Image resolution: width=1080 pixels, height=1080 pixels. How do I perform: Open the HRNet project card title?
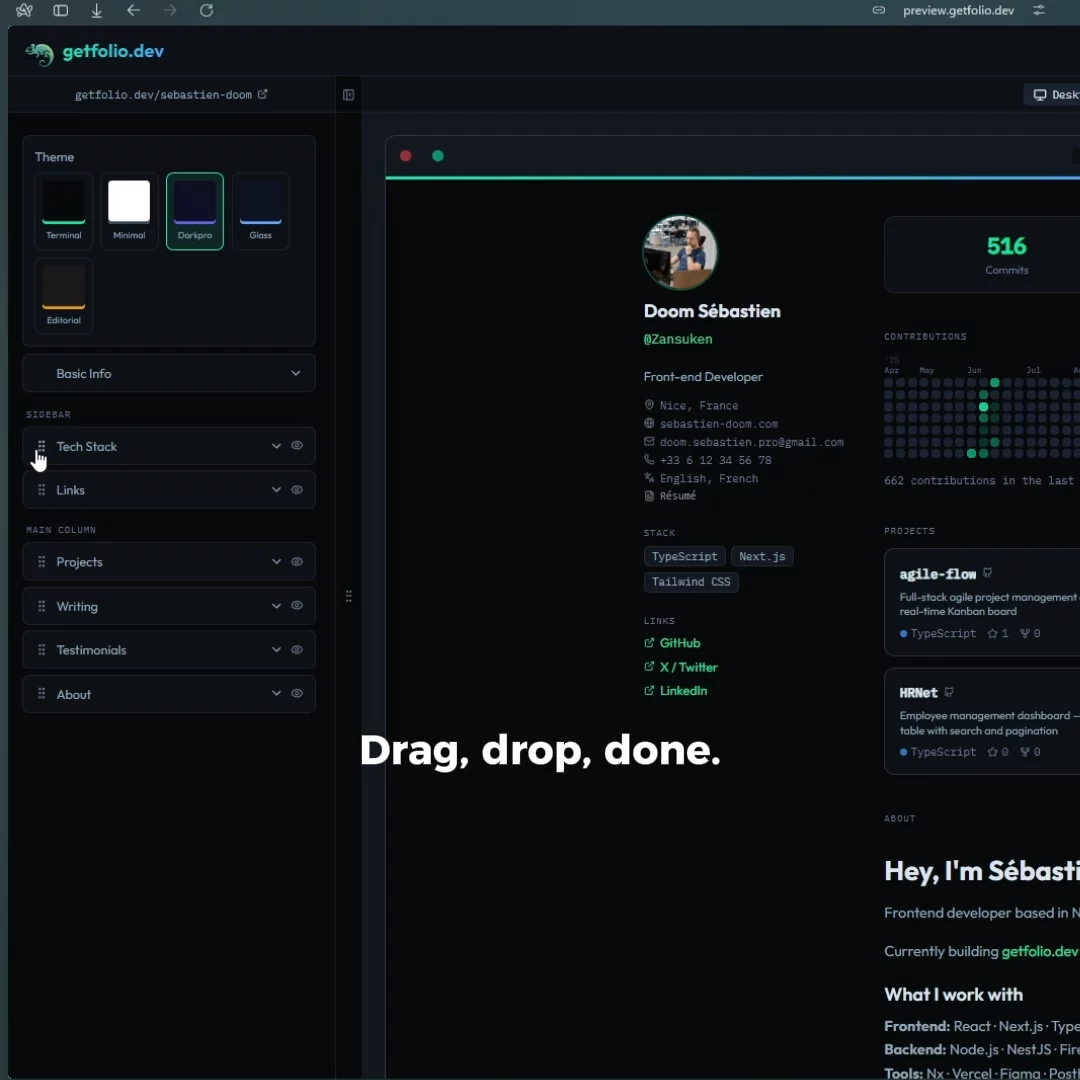click(x=918, y=693)
